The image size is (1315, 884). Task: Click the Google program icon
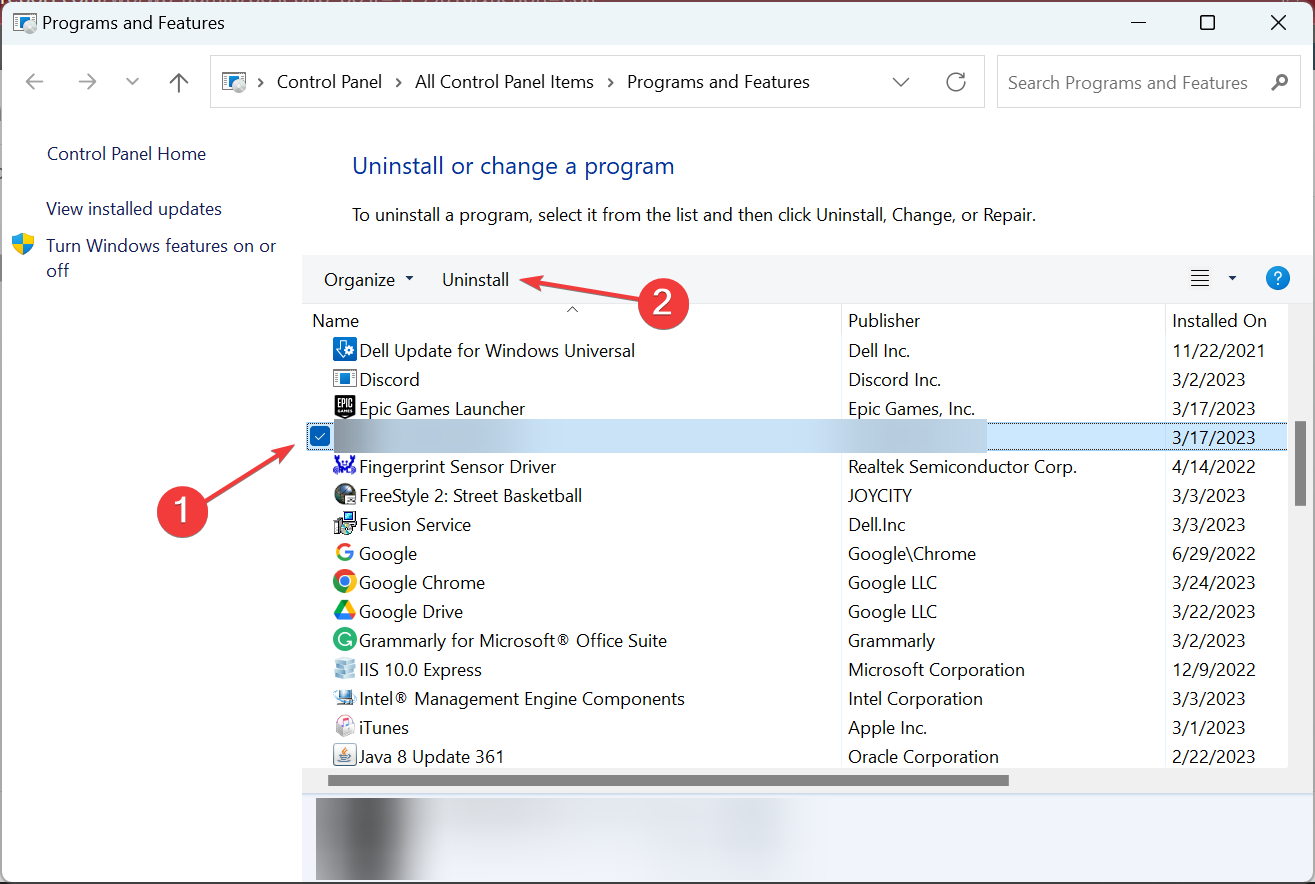pyautogui.click(x=344, y=553)
